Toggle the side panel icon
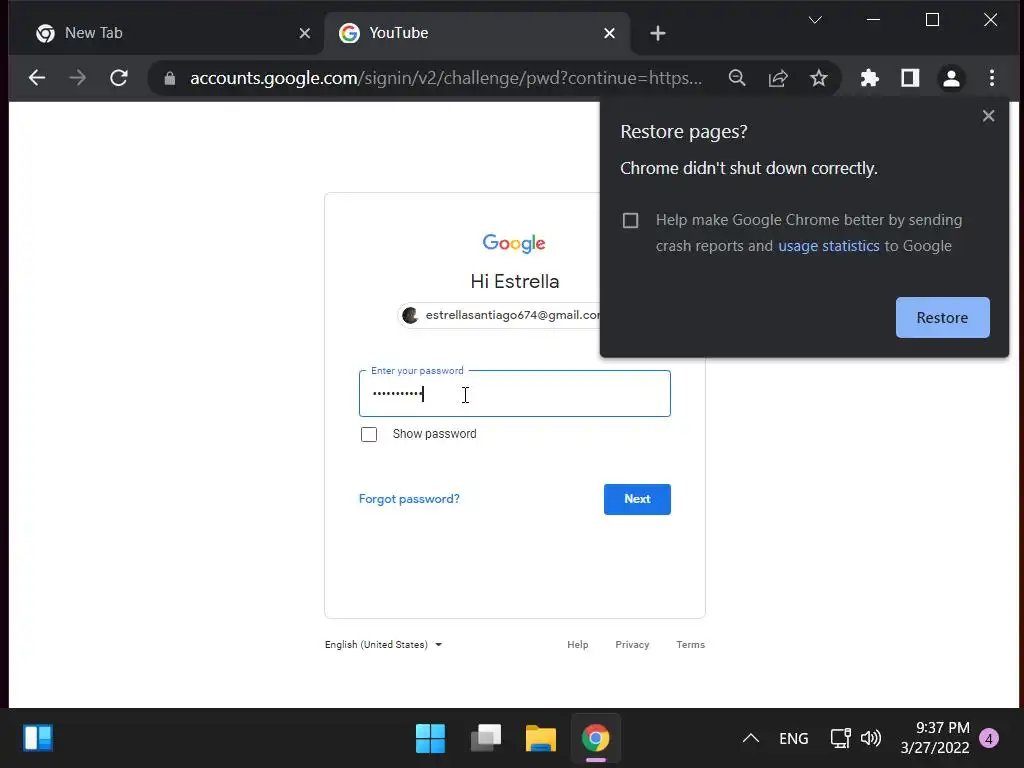This screenshot has width=1024, height=768. click(910, 78)
